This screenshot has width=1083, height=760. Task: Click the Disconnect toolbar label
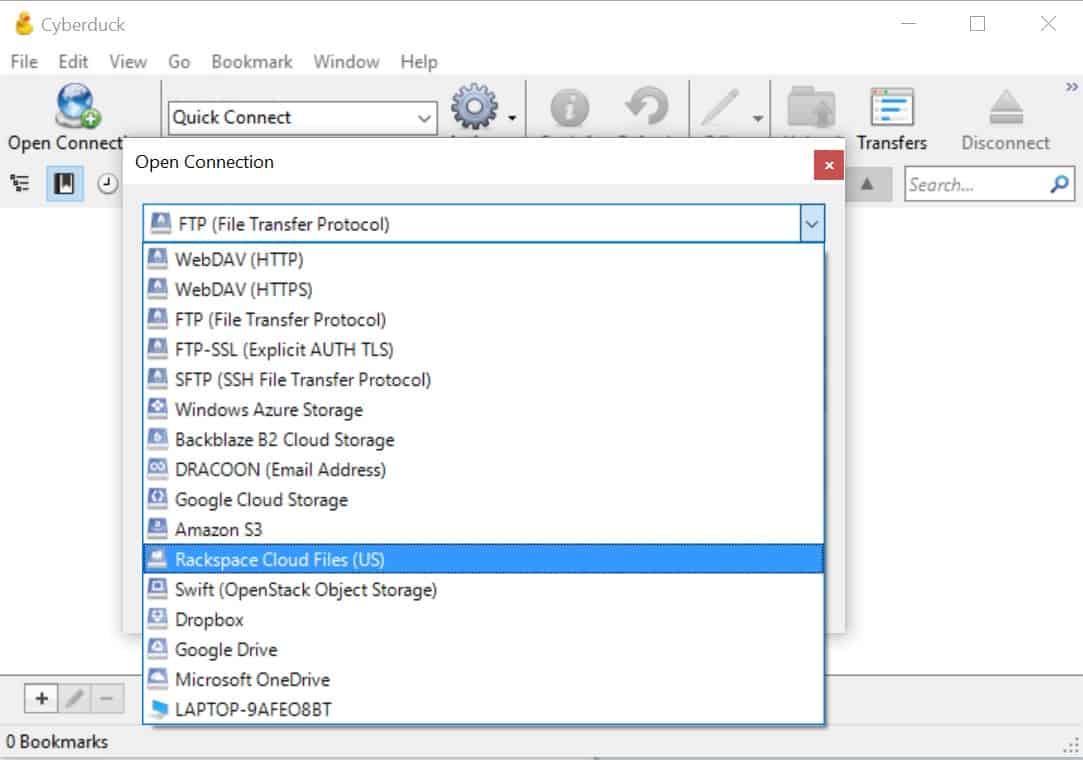click(1006, 143)
